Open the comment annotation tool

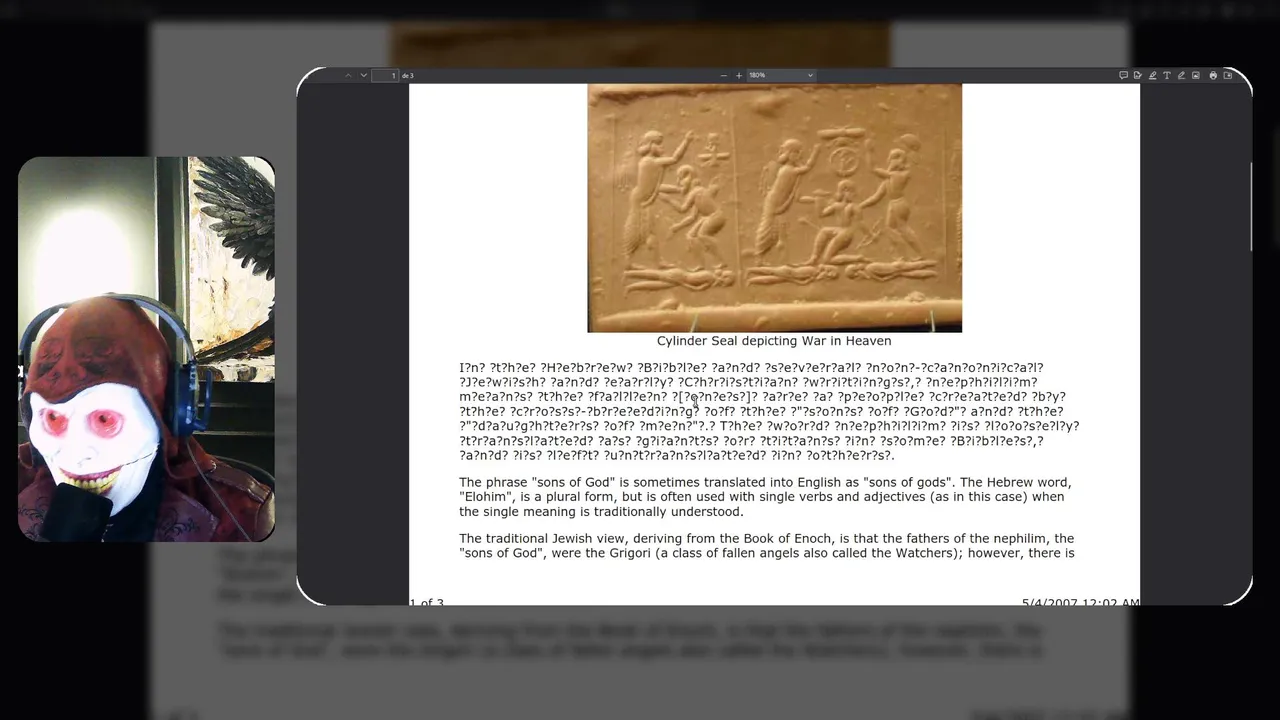coord(1124,75)
